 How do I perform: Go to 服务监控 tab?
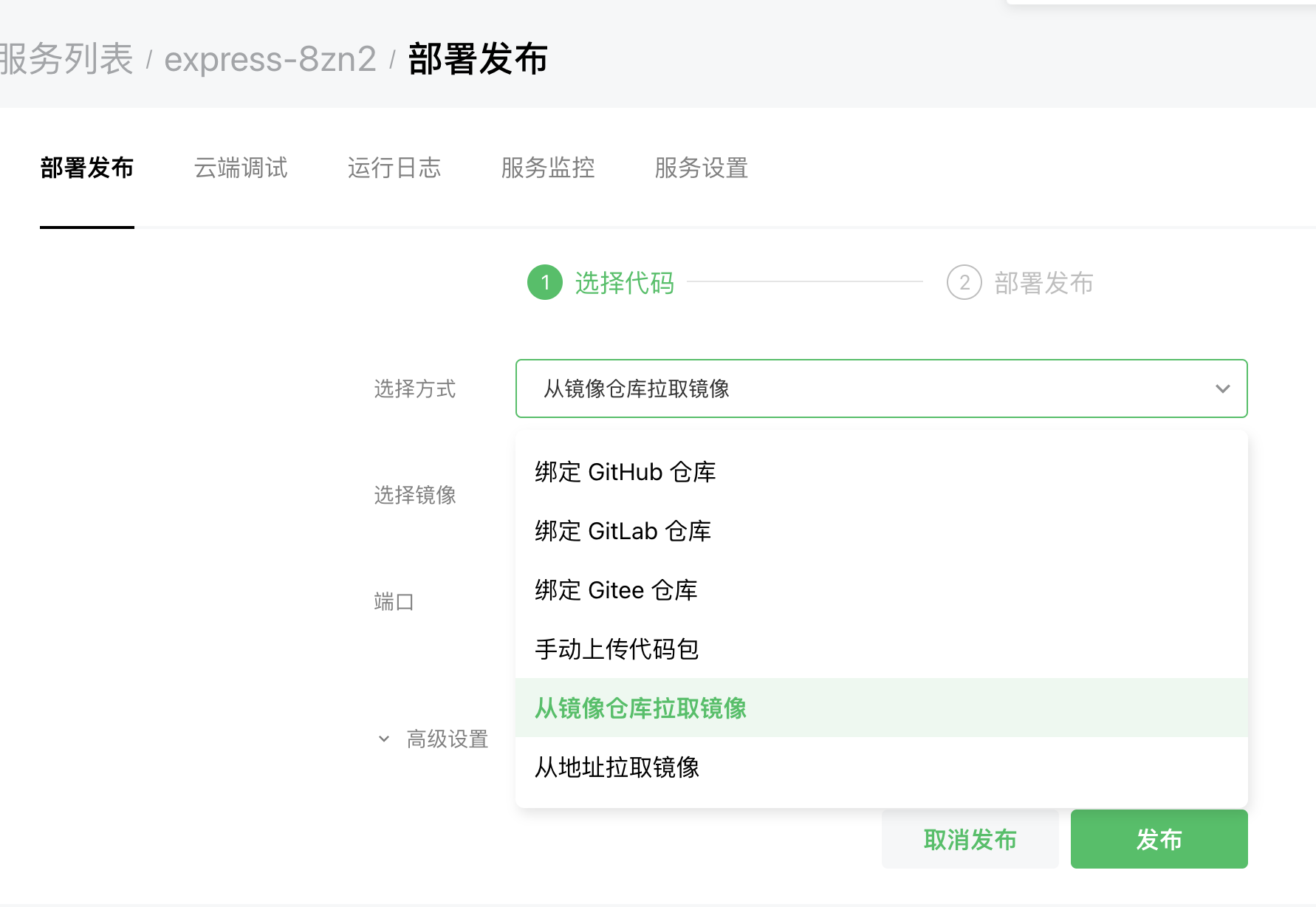(x=548, y=168)
